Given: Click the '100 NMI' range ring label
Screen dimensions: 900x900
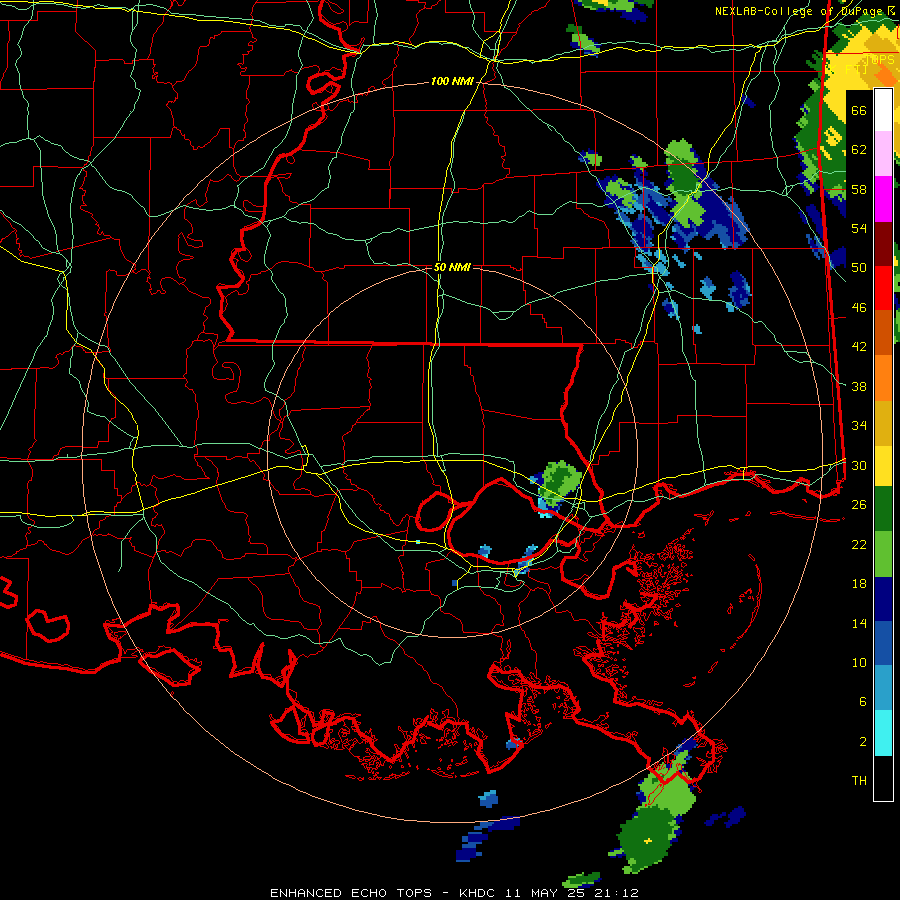Looking at the screenshot, I should pyautogui.click(x=452, y=82).
